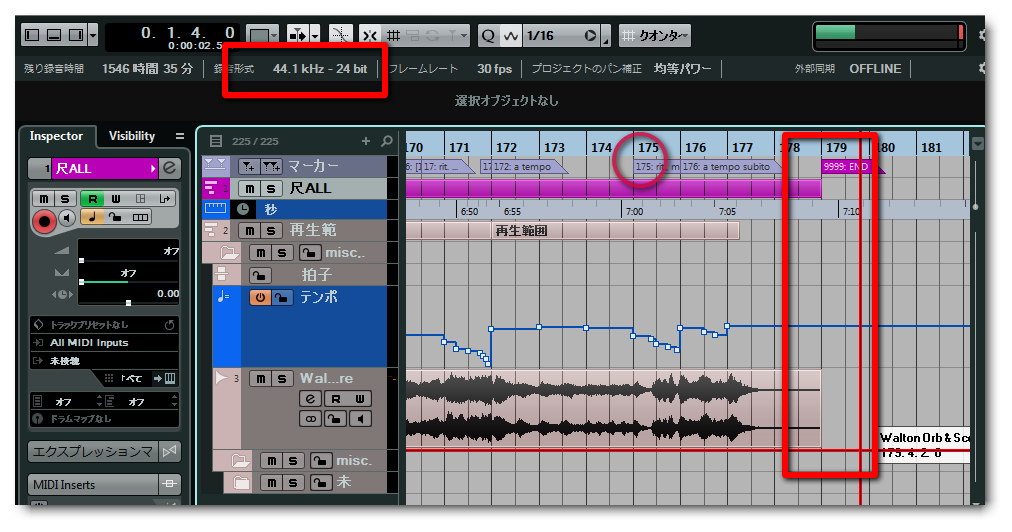Toggle the left zone window layout button
The width and height of the screenshot is (1012, 532).
click(x=32, y=35)
